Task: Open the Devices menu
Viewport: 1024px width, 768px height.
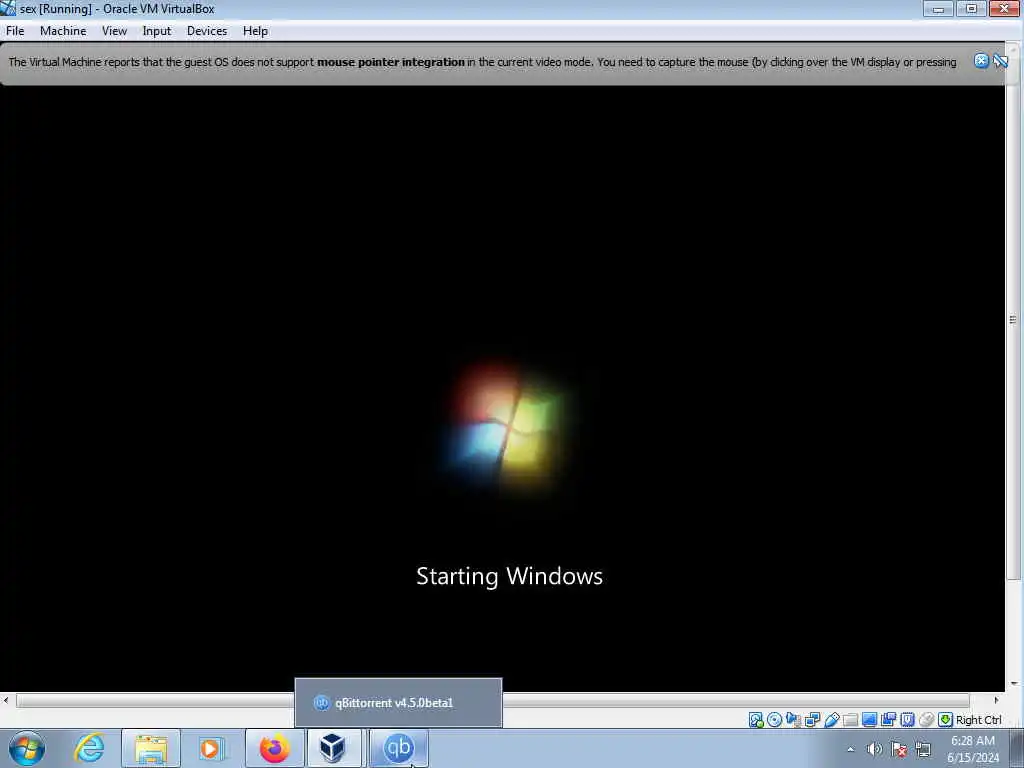Action: click(207, 31)
